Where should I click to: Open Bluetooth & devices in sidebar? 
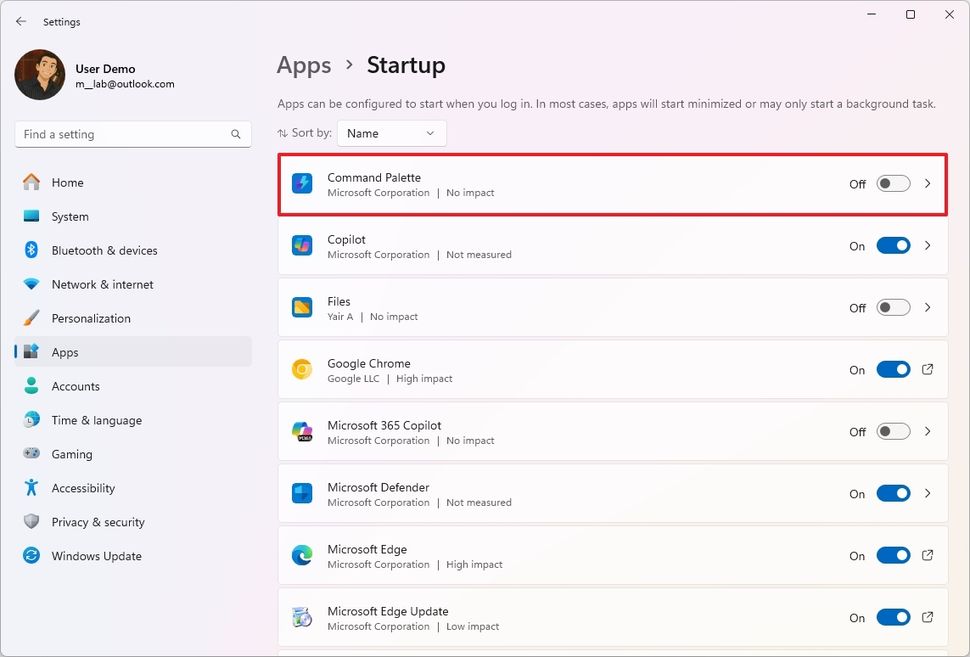point(104,250)
